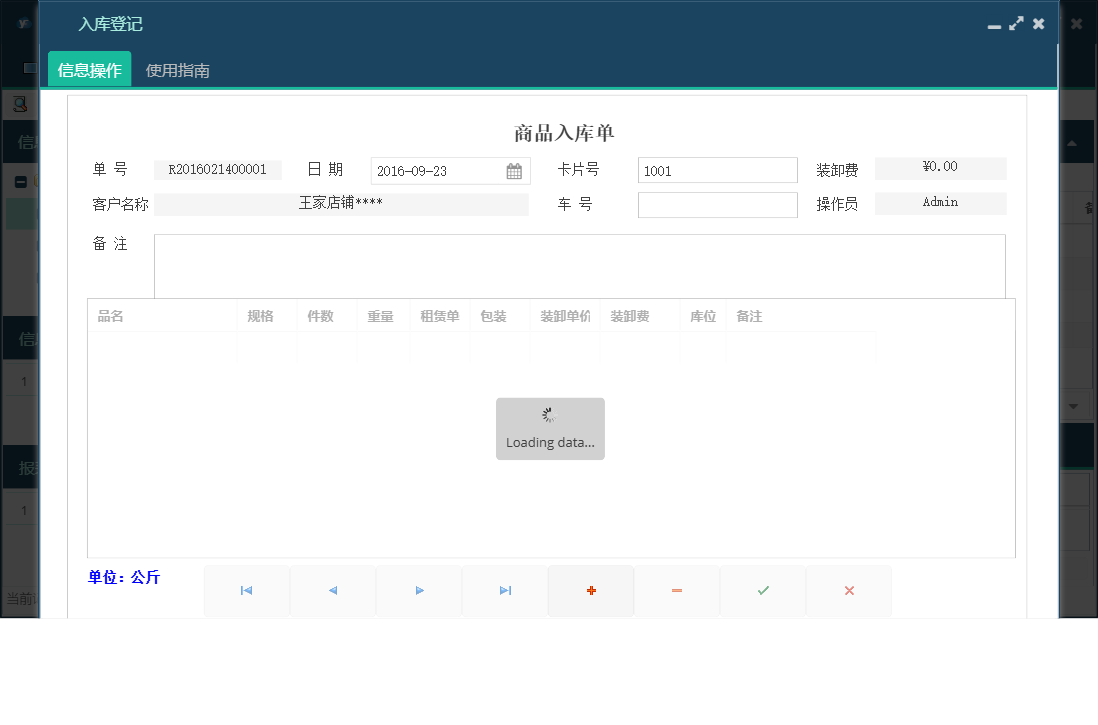Delete the selected entry with the minus icon

tap(676, 591)
